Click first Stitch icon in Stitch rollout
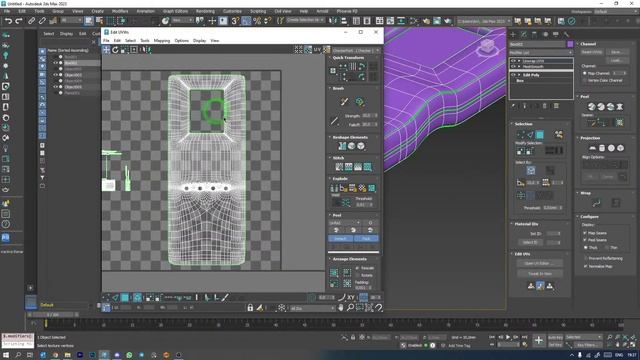Image resolution: width=640 pixels, height=360 pixels. tap(339, 167)
